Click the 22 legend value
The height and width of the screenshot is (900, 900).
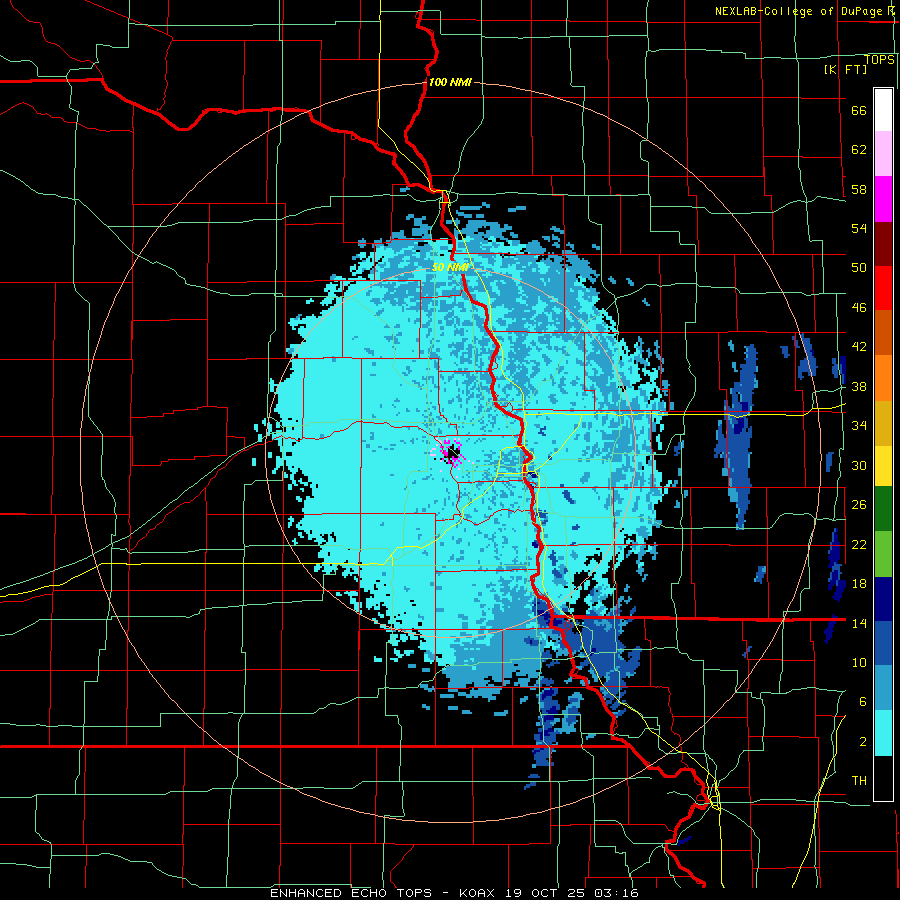859,545
